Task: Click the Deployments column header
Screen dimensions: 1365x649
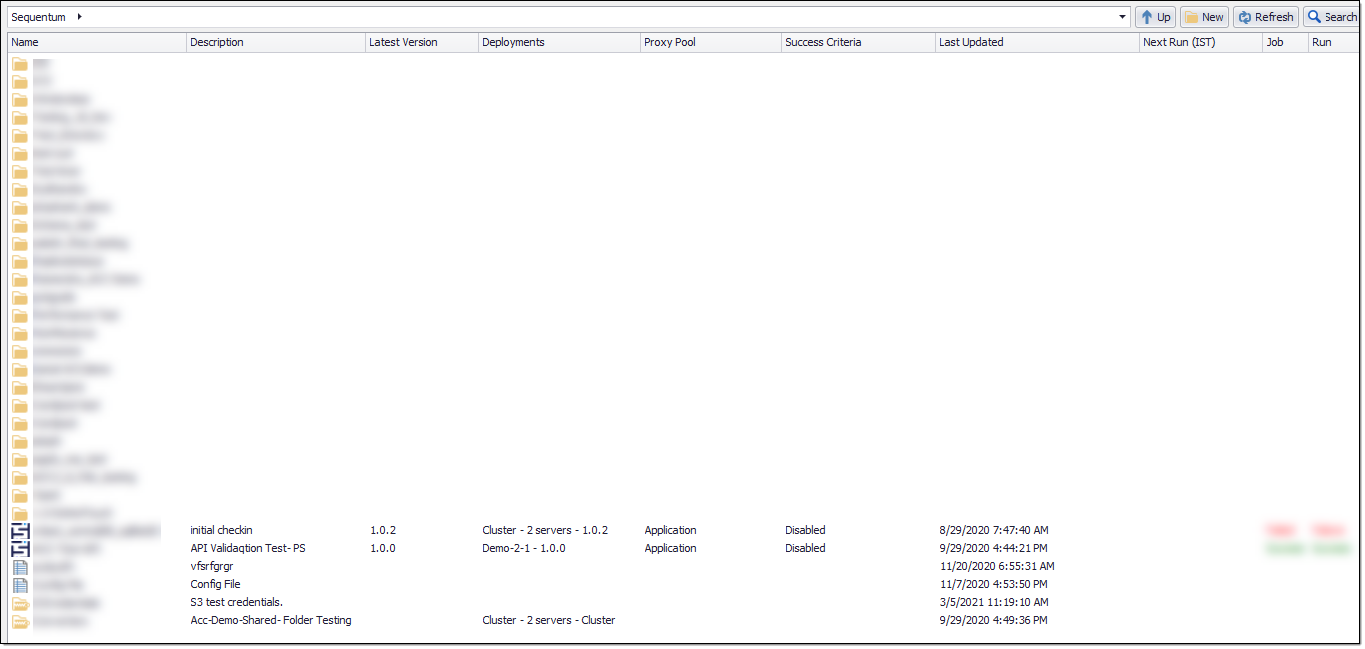Action: [x=513, y=42]
